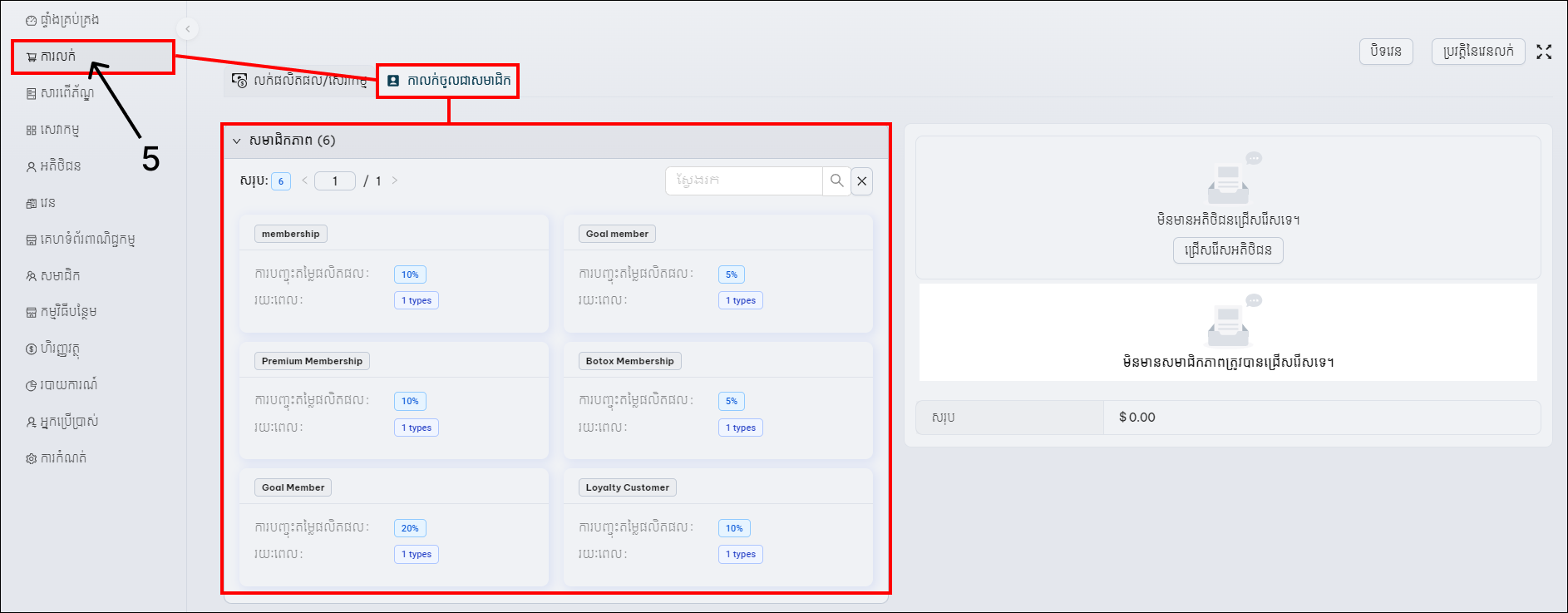Click the បិទវេន (close shift) button

click(x=1386, y=52)
